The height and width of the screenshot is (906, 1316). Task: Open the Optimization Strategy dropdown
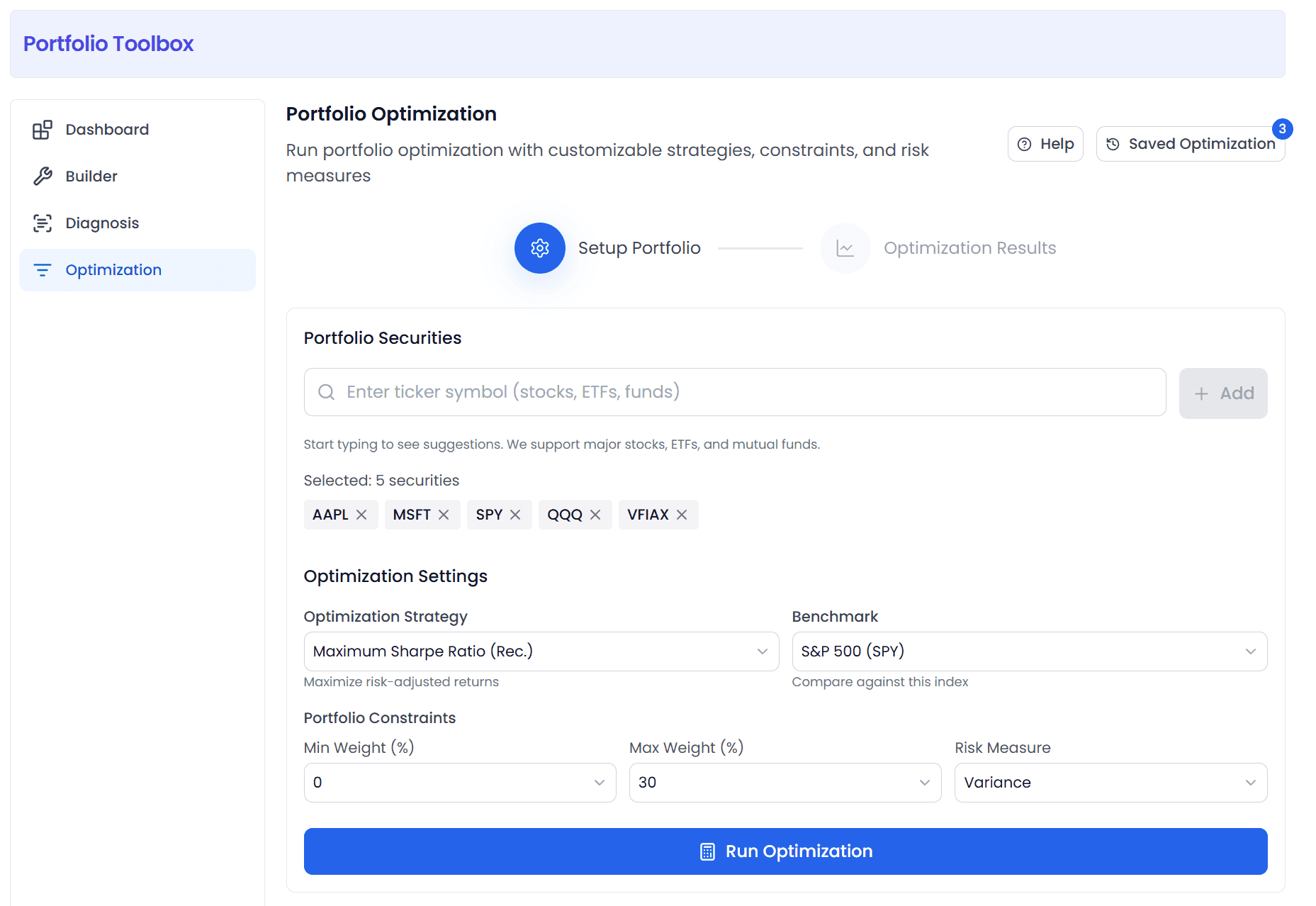pos(541,651)
